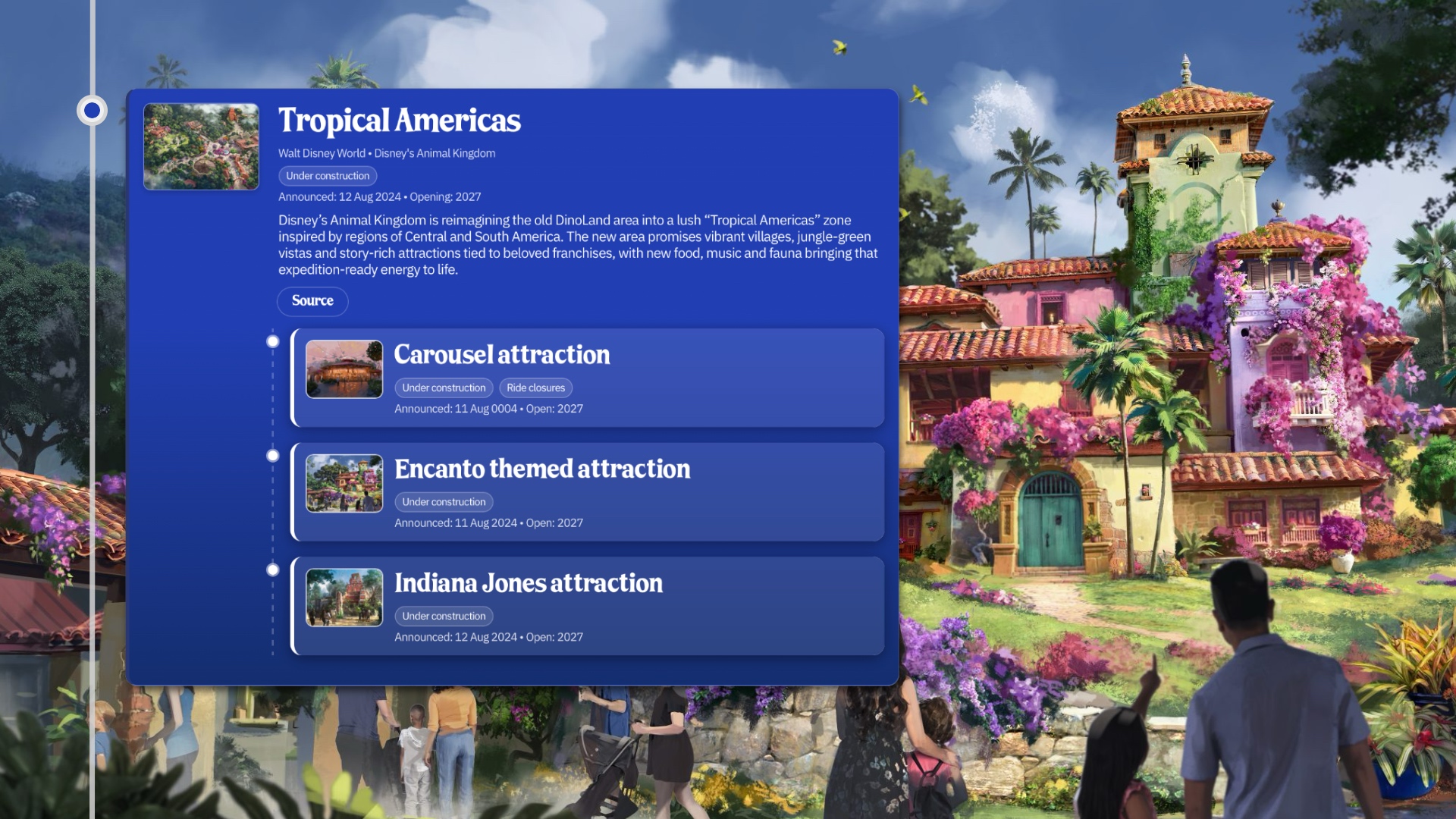
Task: Click Encanto's Under construction tag
Action: click(444, 502)
